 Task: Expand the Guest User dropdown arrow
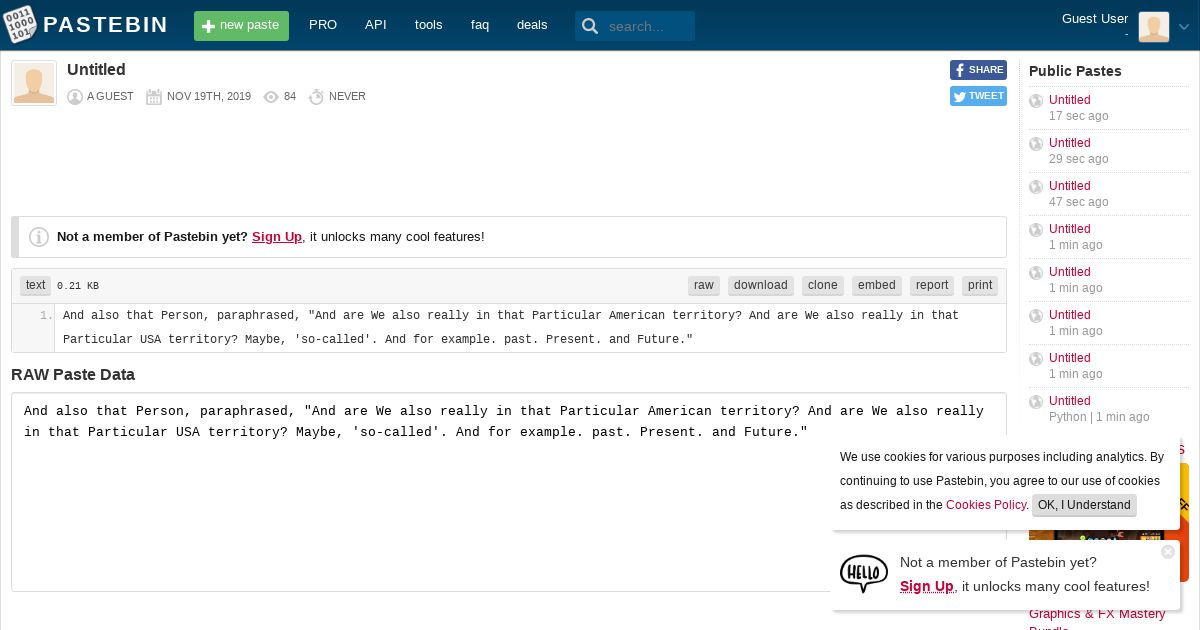1184,27
